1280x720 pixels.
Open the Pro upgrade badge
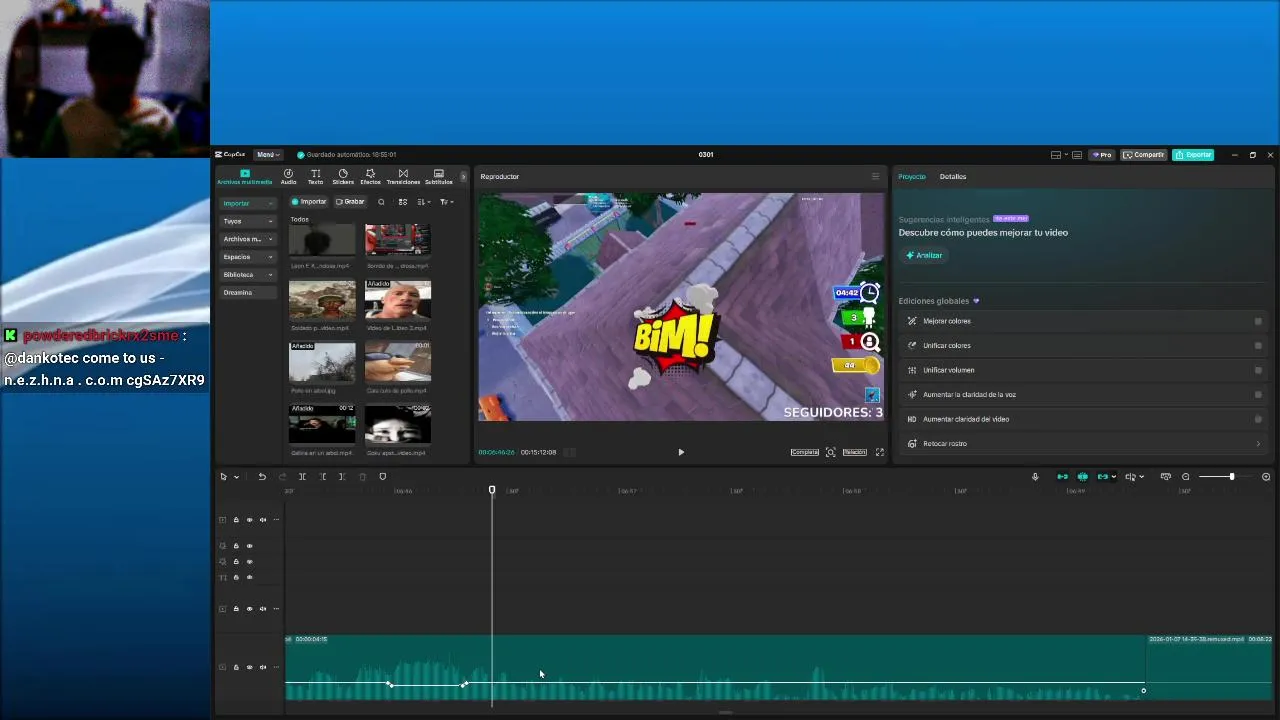pos(1103,155)
